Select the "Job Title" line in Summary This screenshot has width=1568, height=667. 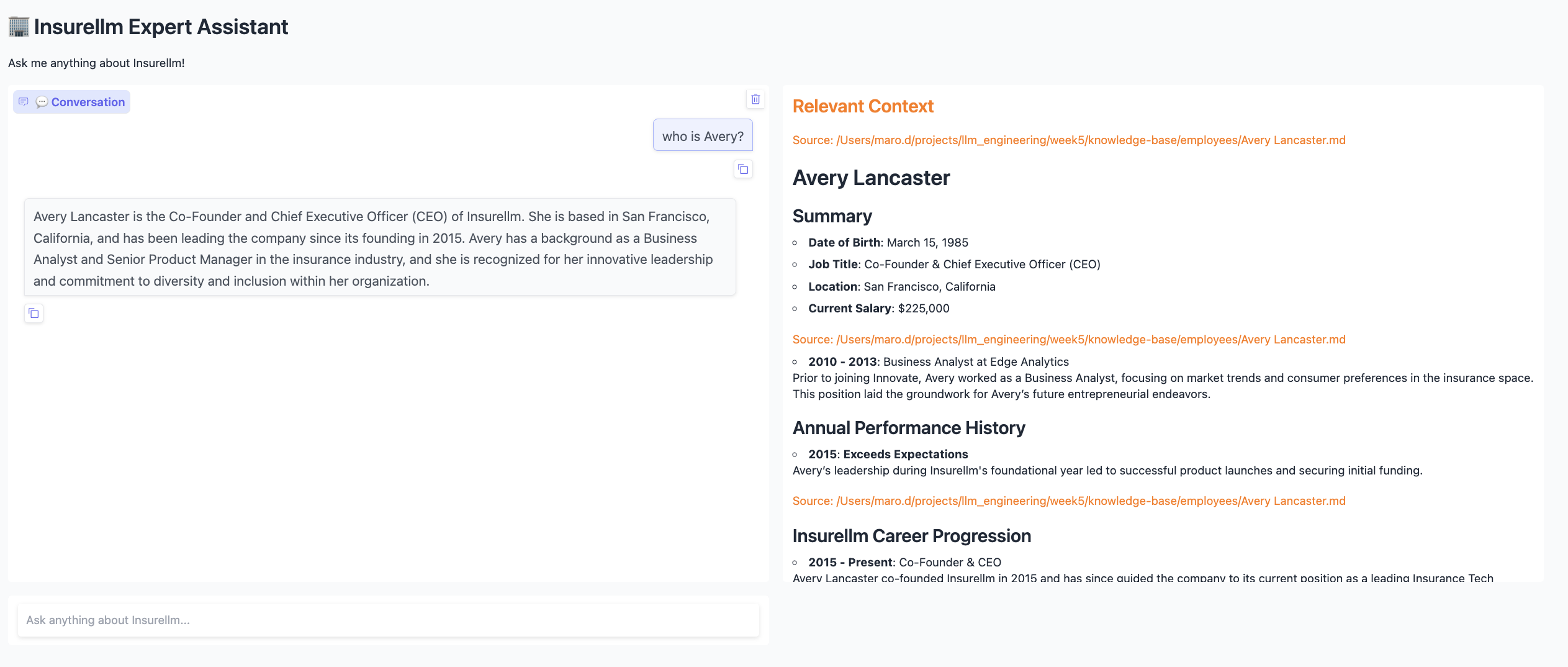[954, 265]
